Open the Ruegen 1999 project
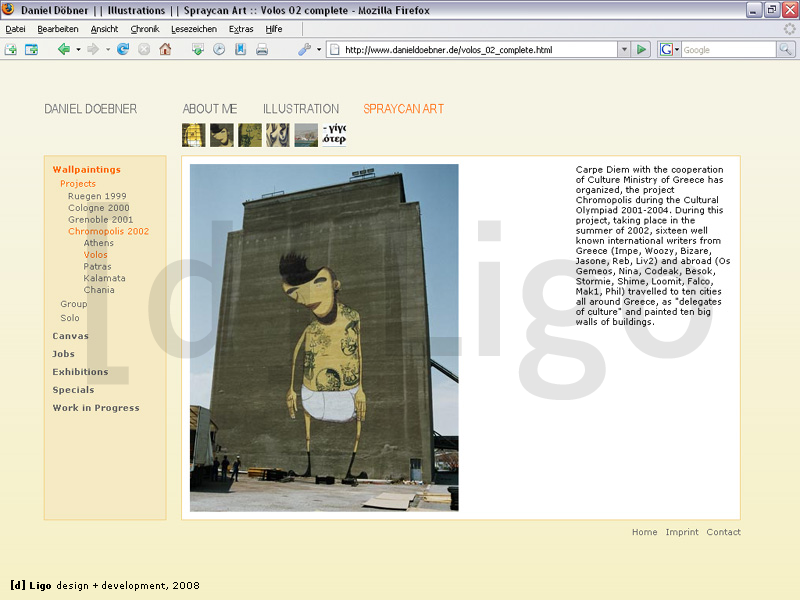Screen dimensions: 800x600 point(97,196)
